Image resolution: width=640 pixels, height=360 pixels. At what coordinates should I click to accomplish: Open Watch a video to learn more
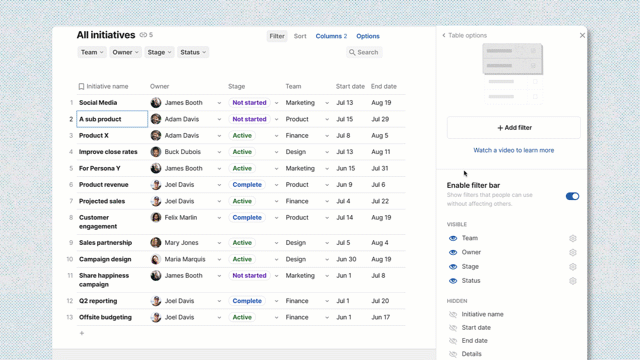[513, 150]
